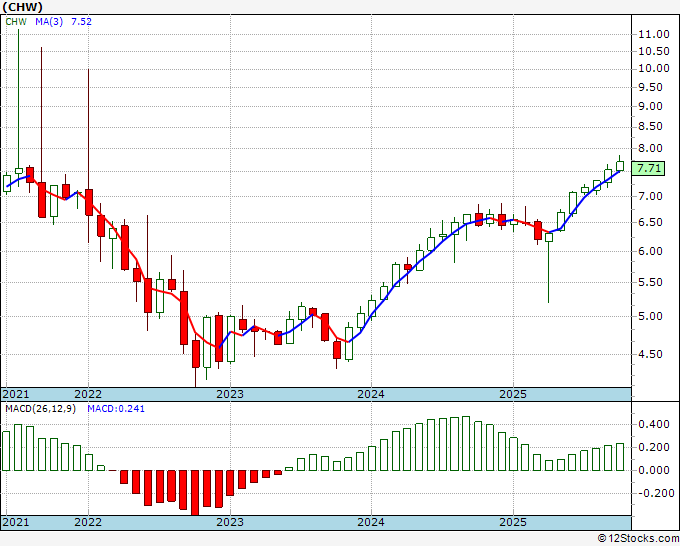Click 2021 on the MACD timeline
680x546 pixels.
[x=16, y=522]
